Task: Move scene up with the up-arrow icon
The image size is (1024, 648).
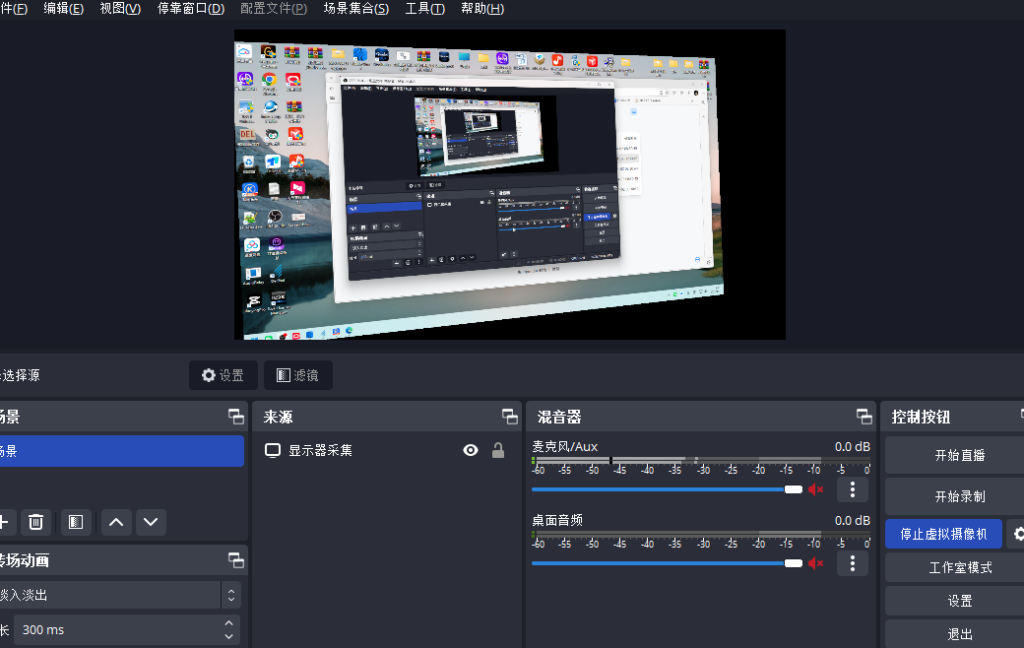Action: click(114, 522)
